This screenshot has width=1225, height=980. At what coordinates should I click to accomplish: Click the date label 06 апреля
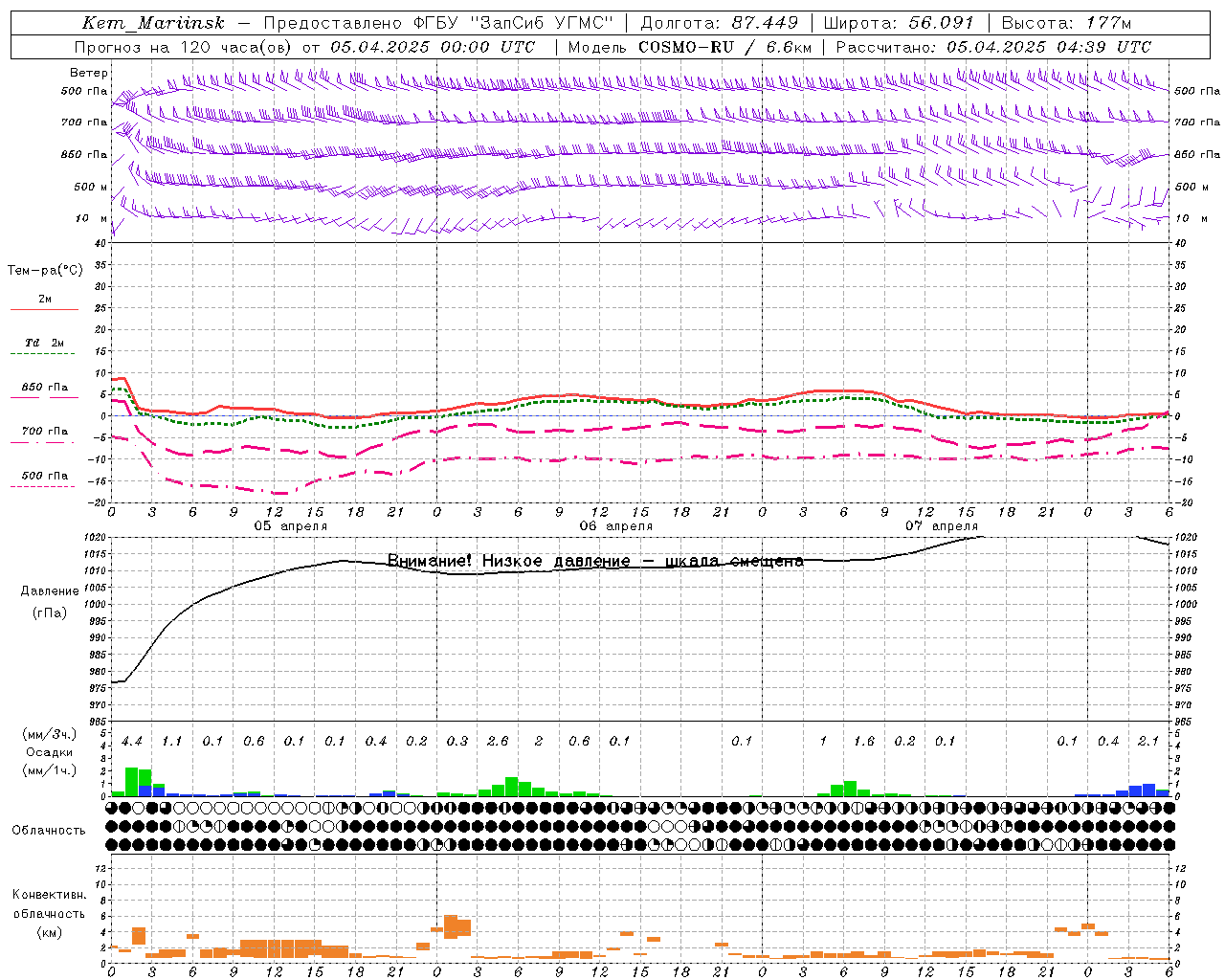[x=616, y=526]
